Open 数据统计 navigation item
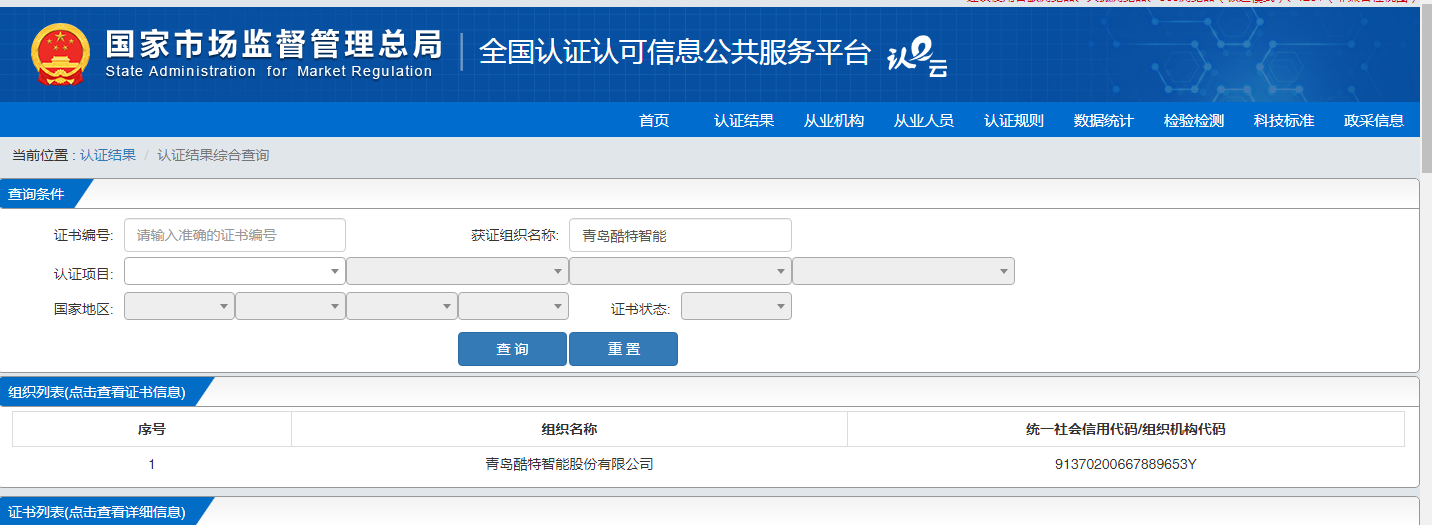 1104,120
